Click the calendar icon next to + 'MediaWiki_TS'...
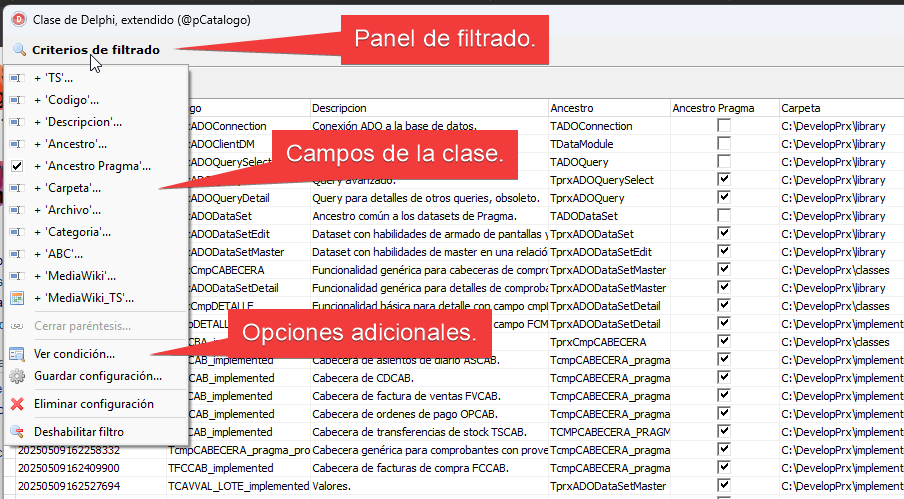904x499 pixels. click(x=17, y=298)
